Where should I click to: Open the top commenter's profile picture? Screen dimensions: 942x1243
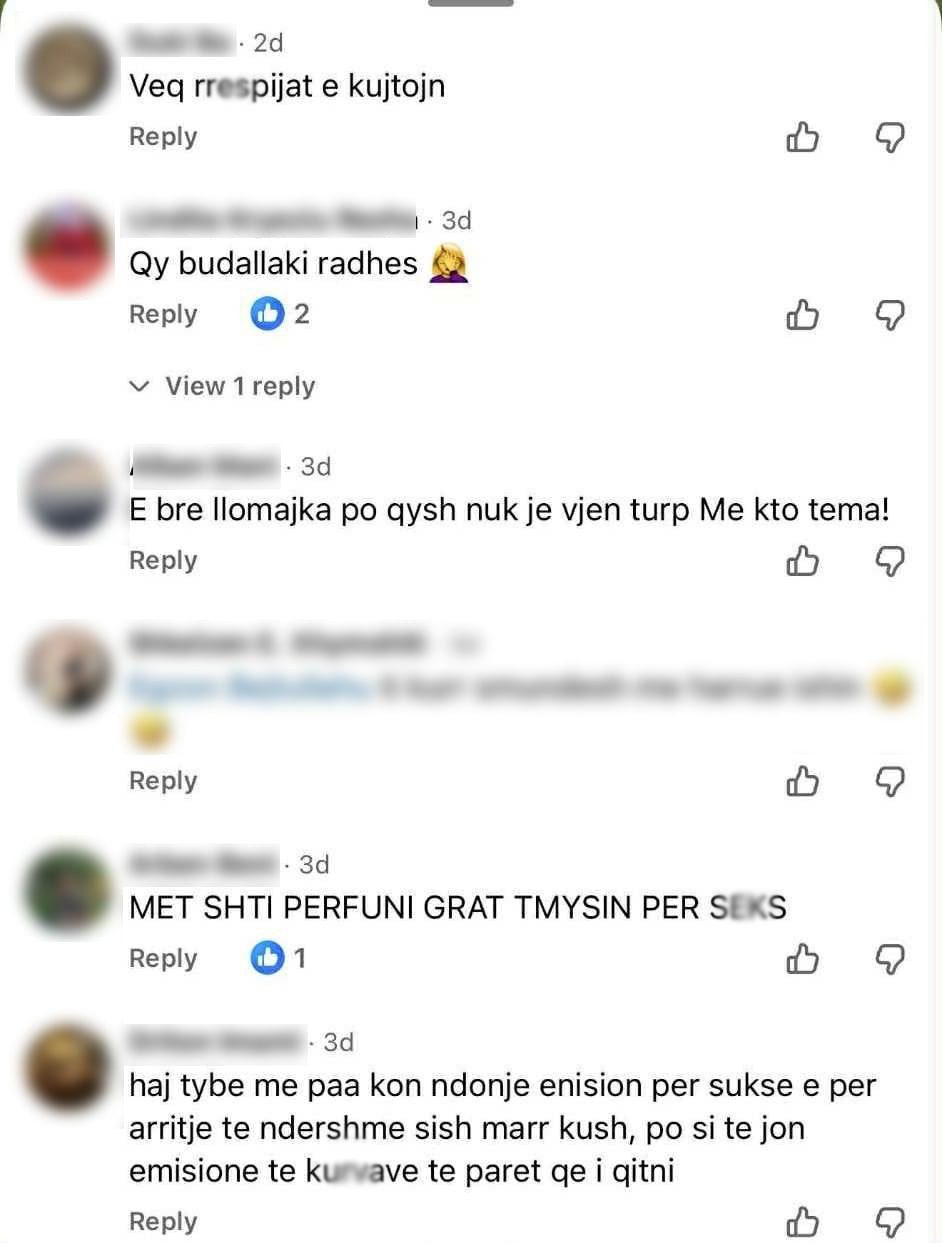69,69
